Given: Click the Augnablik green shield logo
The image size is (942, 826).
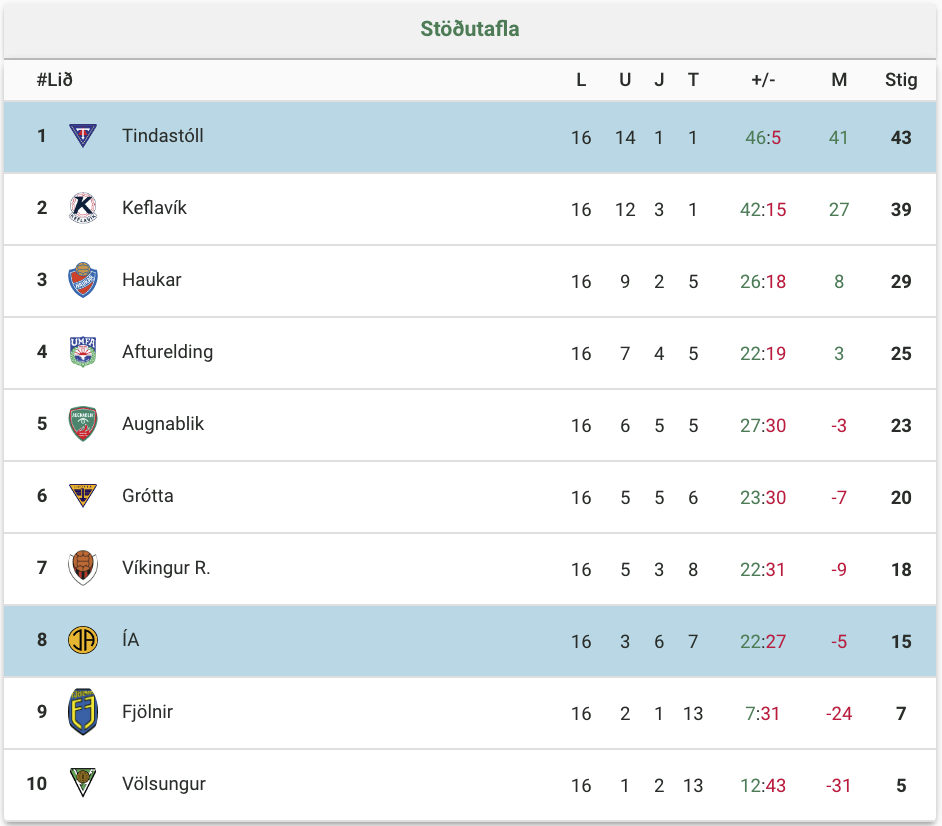Looking at the screenshot, I should [x=83, y=424].
